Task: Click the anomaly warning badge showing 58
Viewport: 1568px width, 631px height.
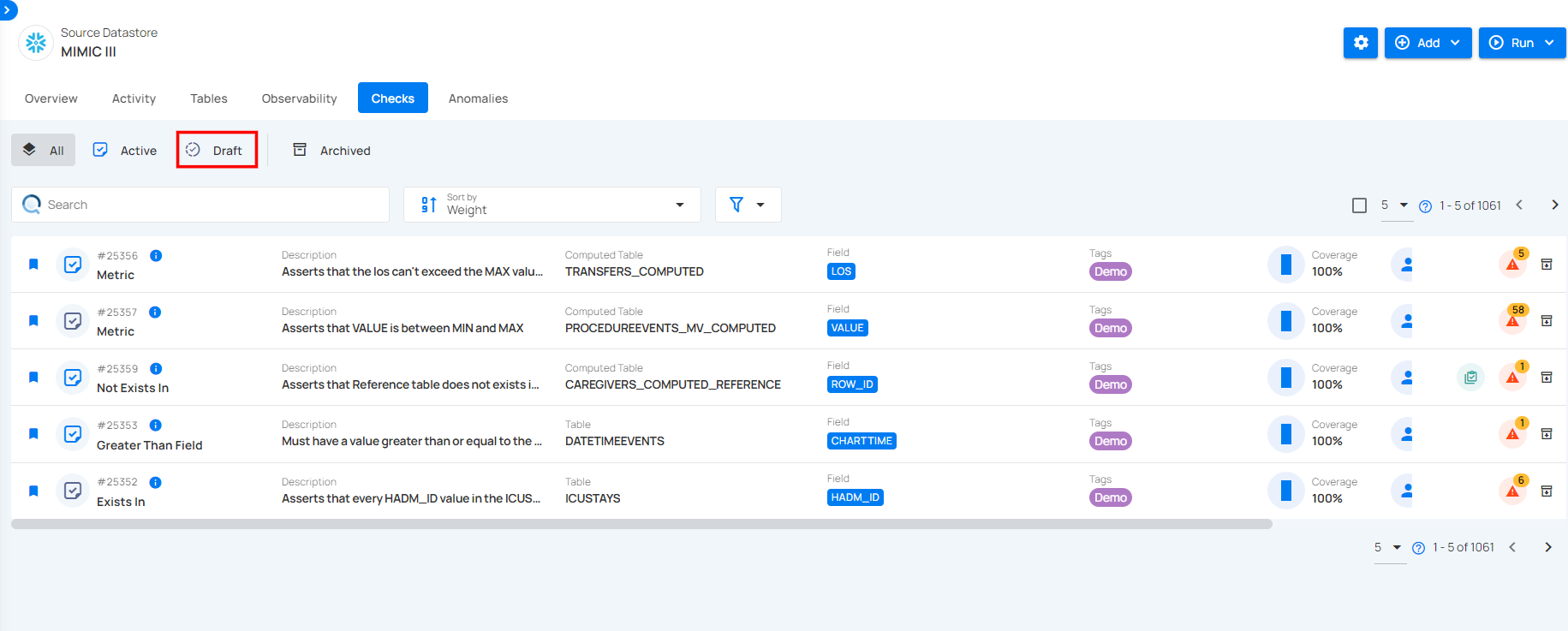Action: pyautogui.click(x=1514, y=318)
